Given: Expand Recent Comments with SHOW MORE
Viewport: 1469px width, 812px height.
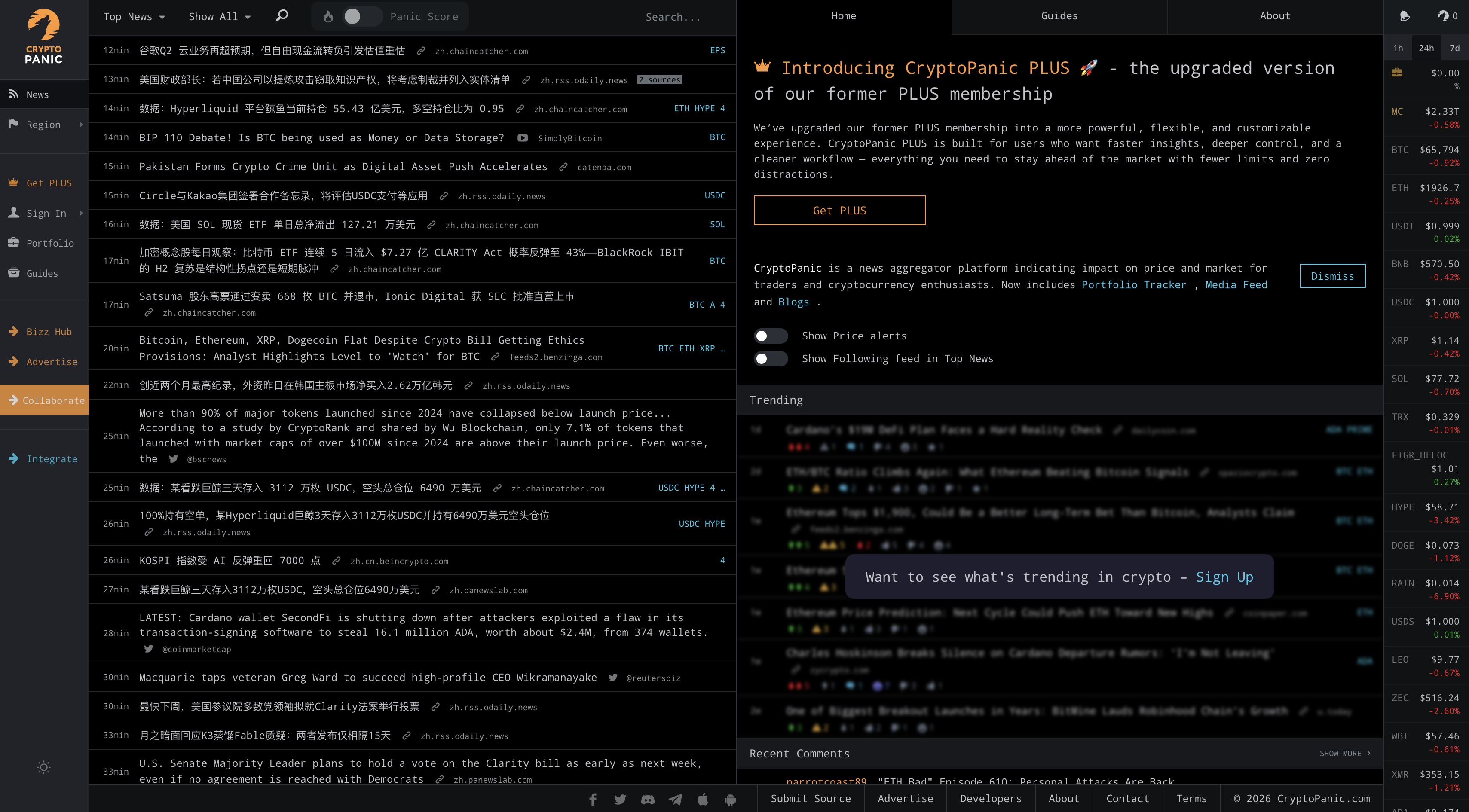Looking at the screenshot, I should tap(1345, 753).
